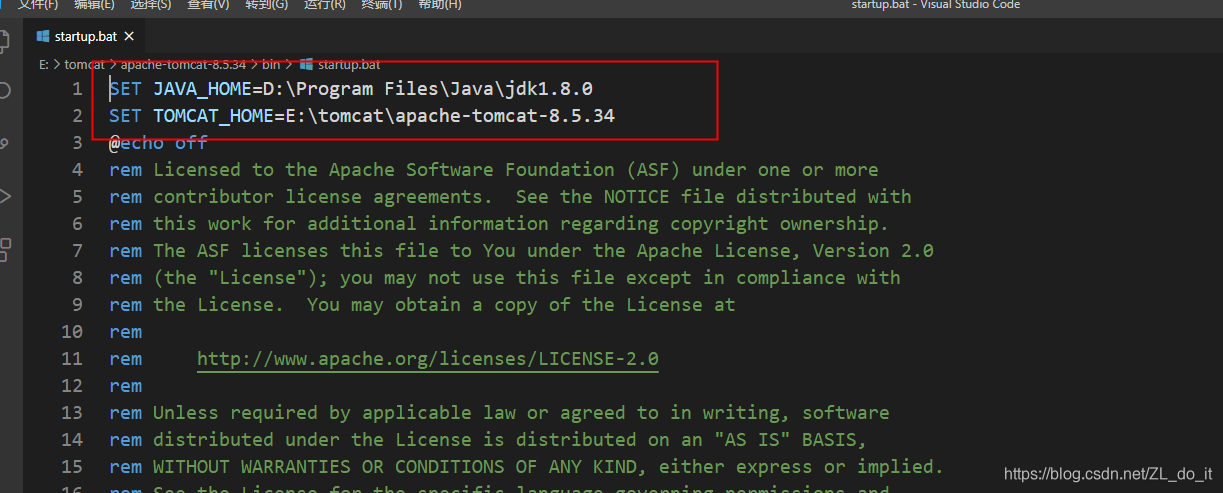Click the '@echo off' line
This screenshot has width=1223, height=493.
click(x=158, y=143)
